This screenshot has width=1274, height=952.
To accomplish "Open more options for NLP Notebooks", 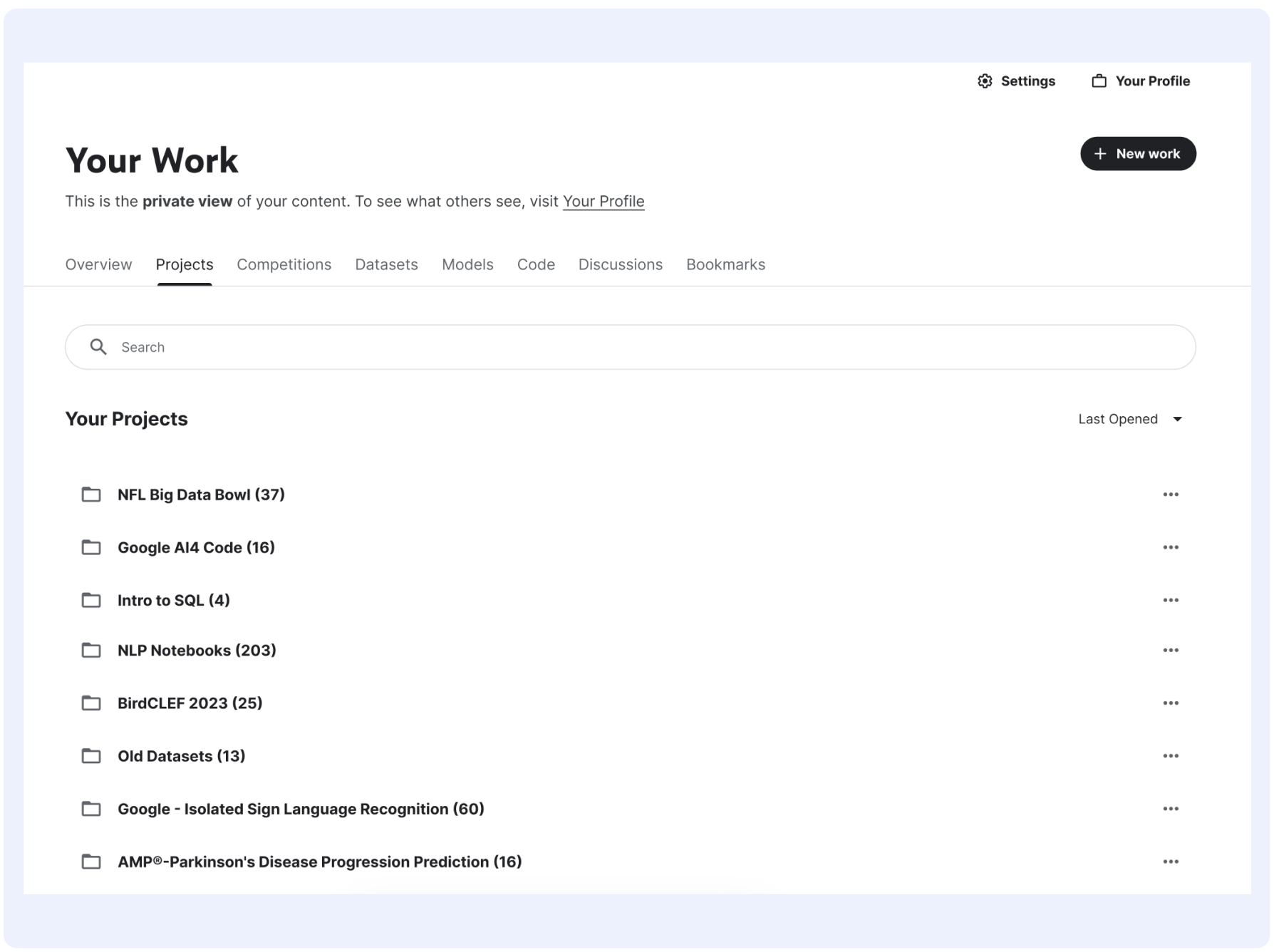I will 1171,650.
